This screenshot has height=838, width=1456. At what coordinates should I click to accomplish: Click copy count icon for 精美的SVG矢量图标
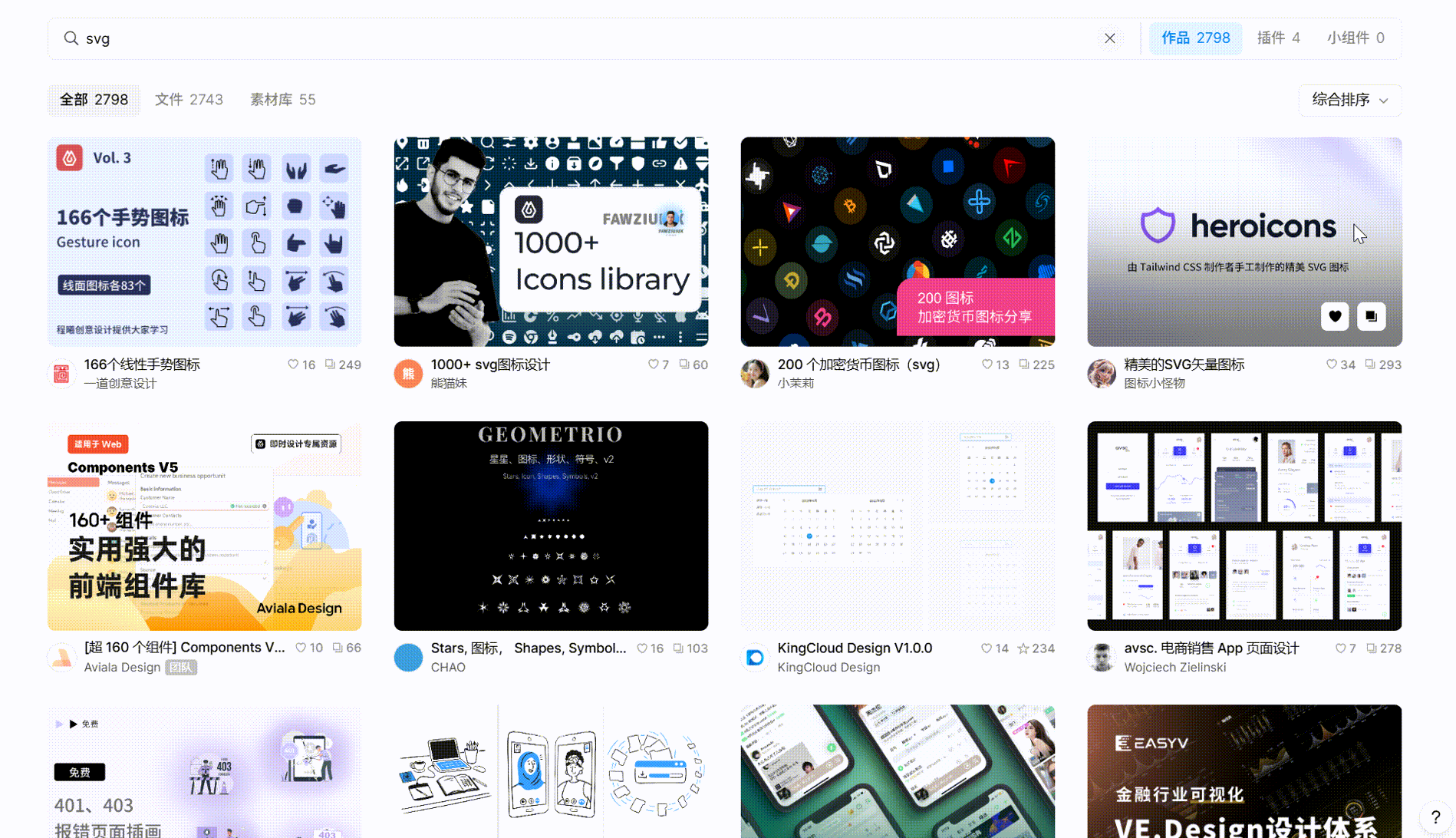coord(1370,365)
